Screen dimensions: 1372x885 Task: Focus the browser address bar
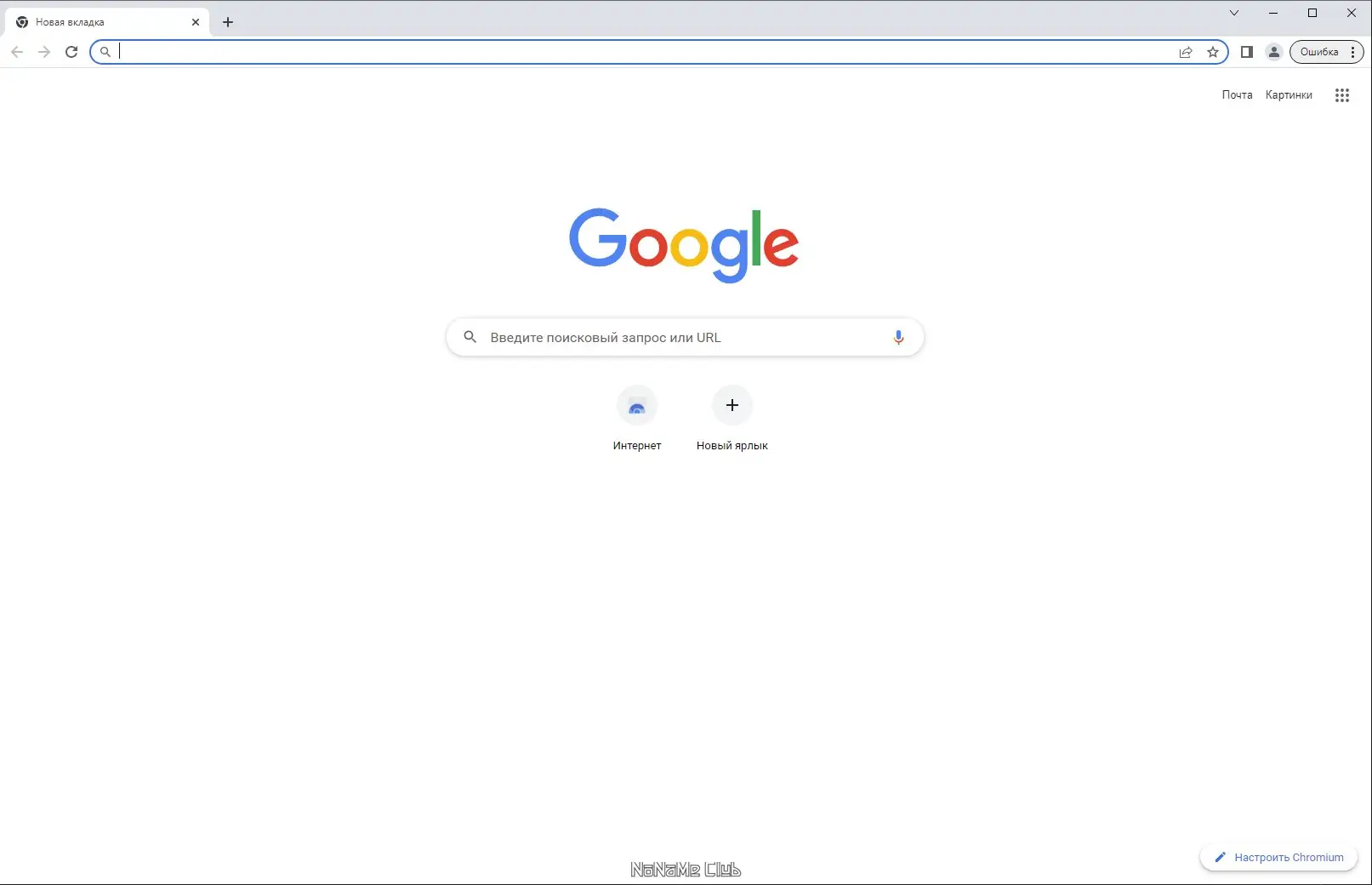click(646, 52)
